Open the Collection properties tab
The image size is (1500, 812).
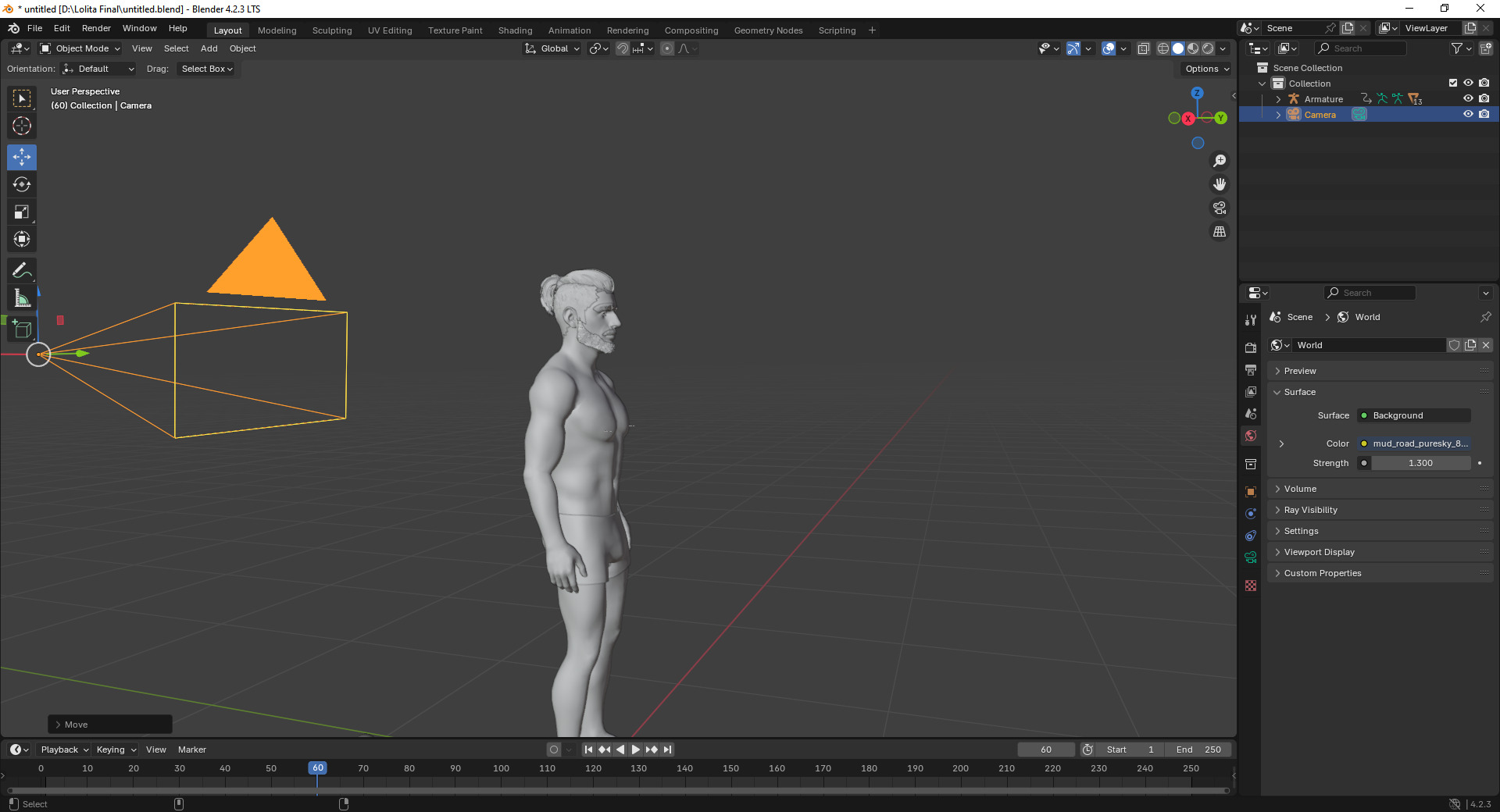(1251, 464)
